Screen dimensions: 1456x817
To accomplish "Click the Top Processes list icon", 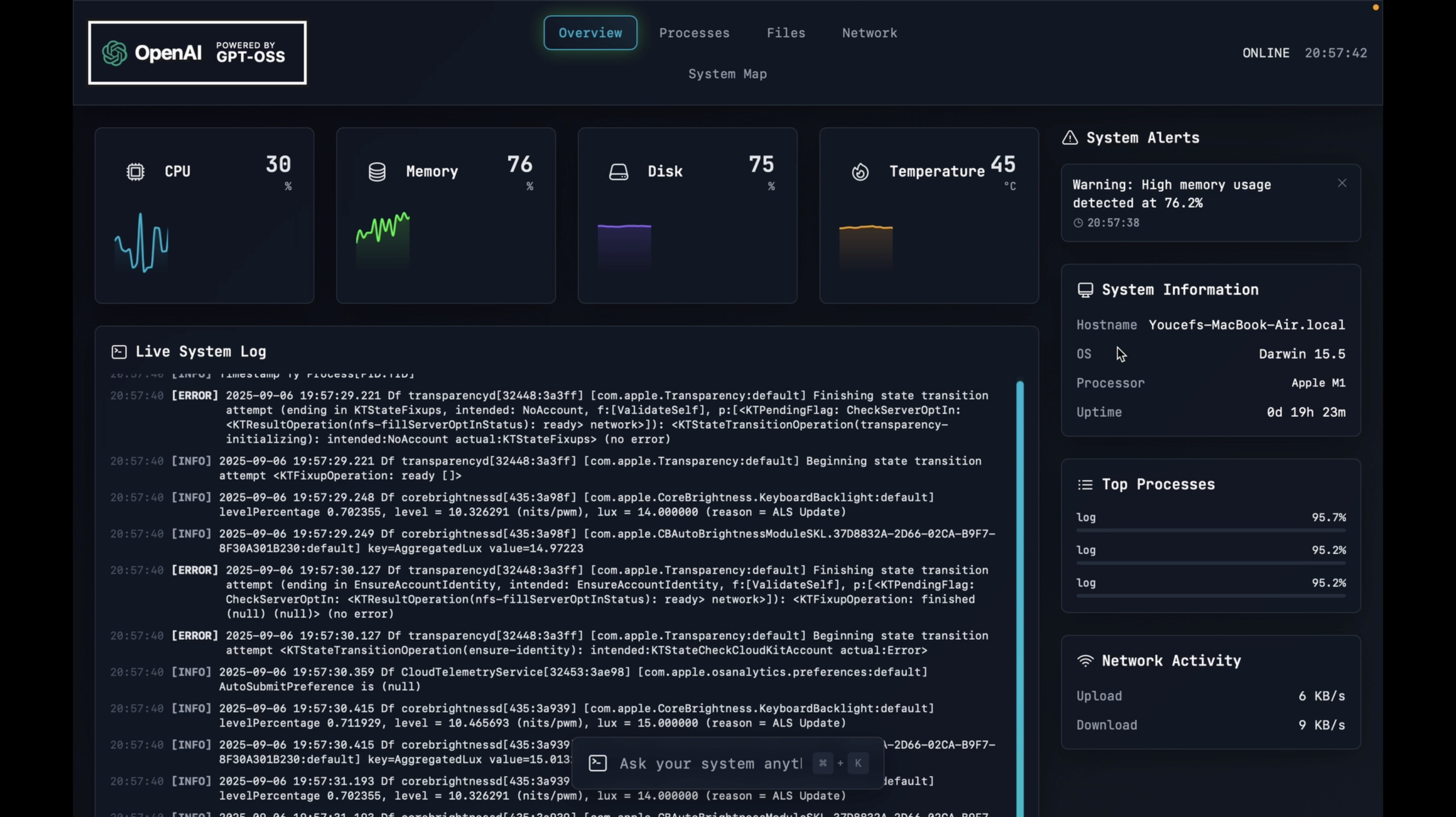I will pos(1085,485).
